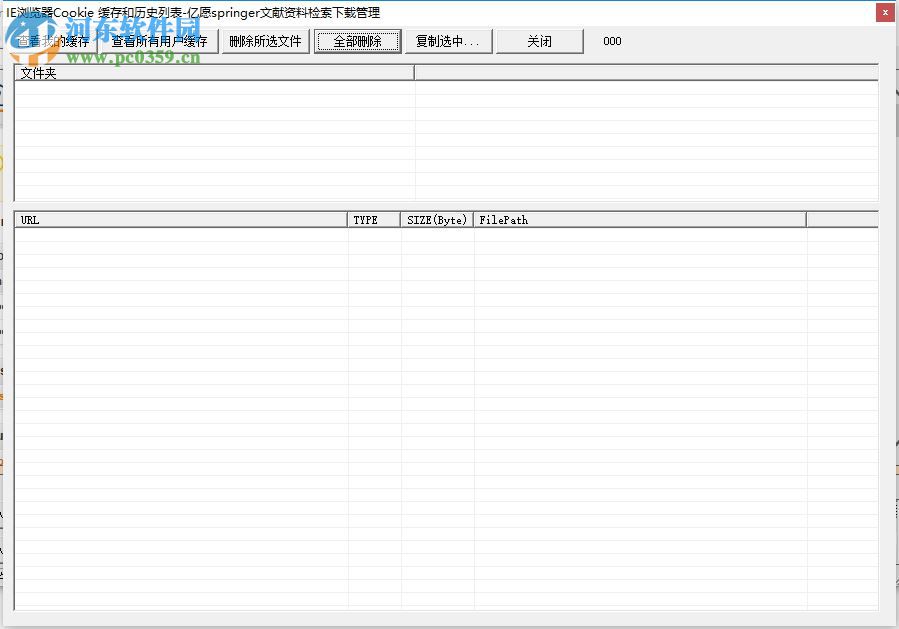Click the divider between URL and TYPE headers
Image resolution: width=899 pixels, height=629 pixels.
click(x=348, y=219)
